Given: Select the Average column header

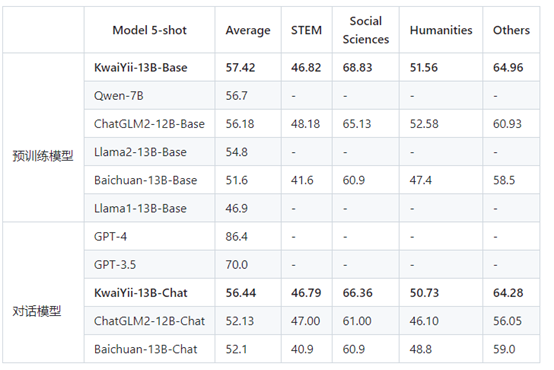Looking at the screenshot, I should 248,30.
